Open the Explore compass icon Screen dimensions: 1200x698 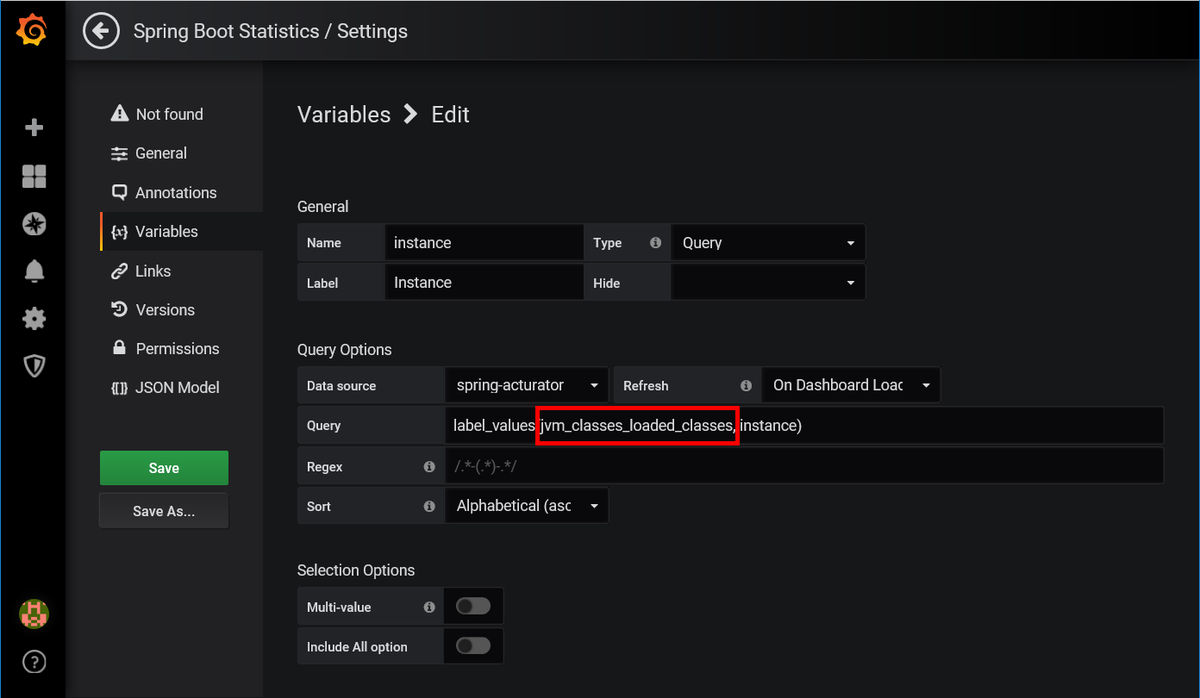(x=34, y=224)
